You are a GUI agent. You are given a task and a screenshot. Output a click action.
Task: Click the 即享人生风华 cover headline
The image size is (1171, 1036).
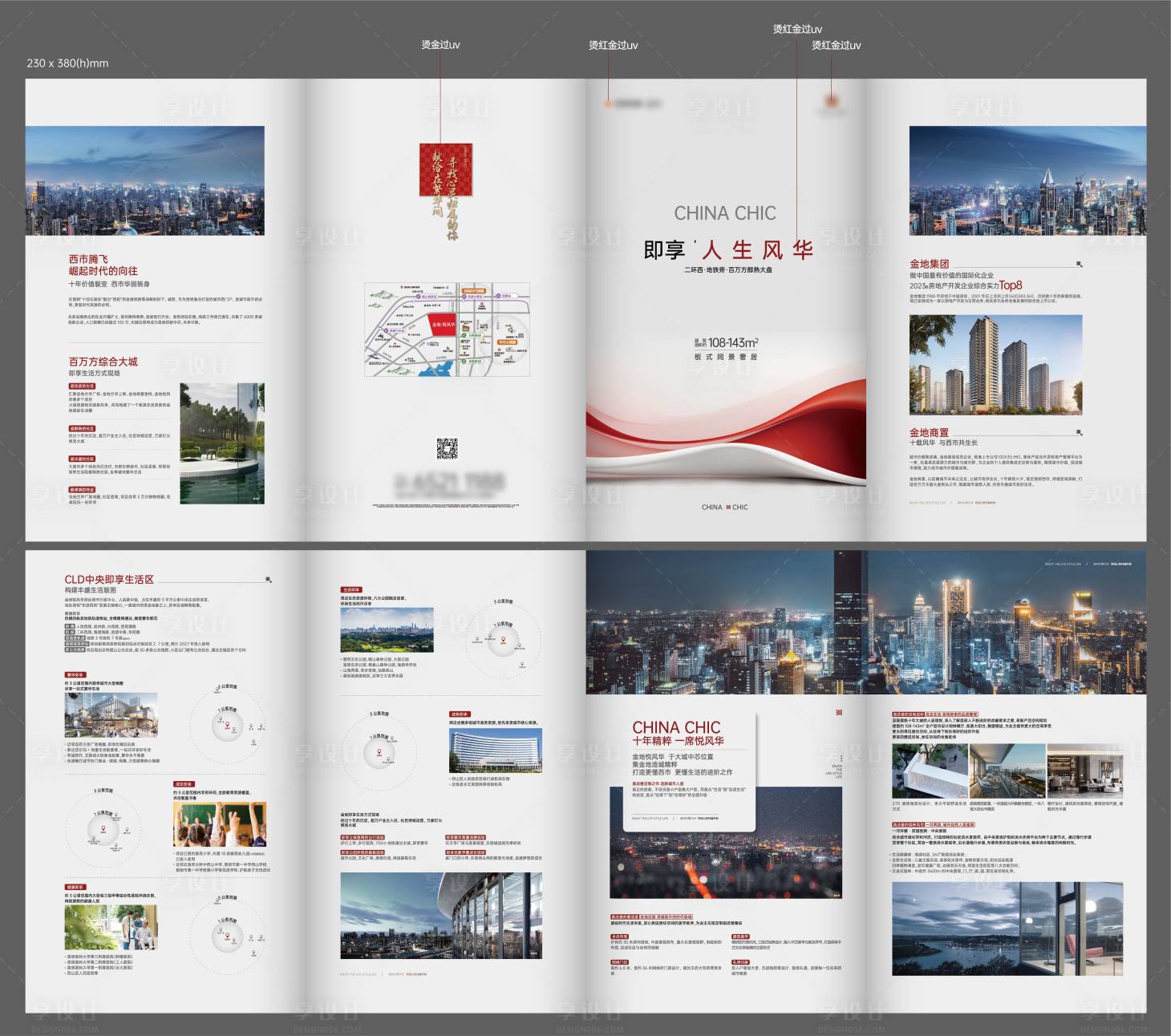pos(727,250)
